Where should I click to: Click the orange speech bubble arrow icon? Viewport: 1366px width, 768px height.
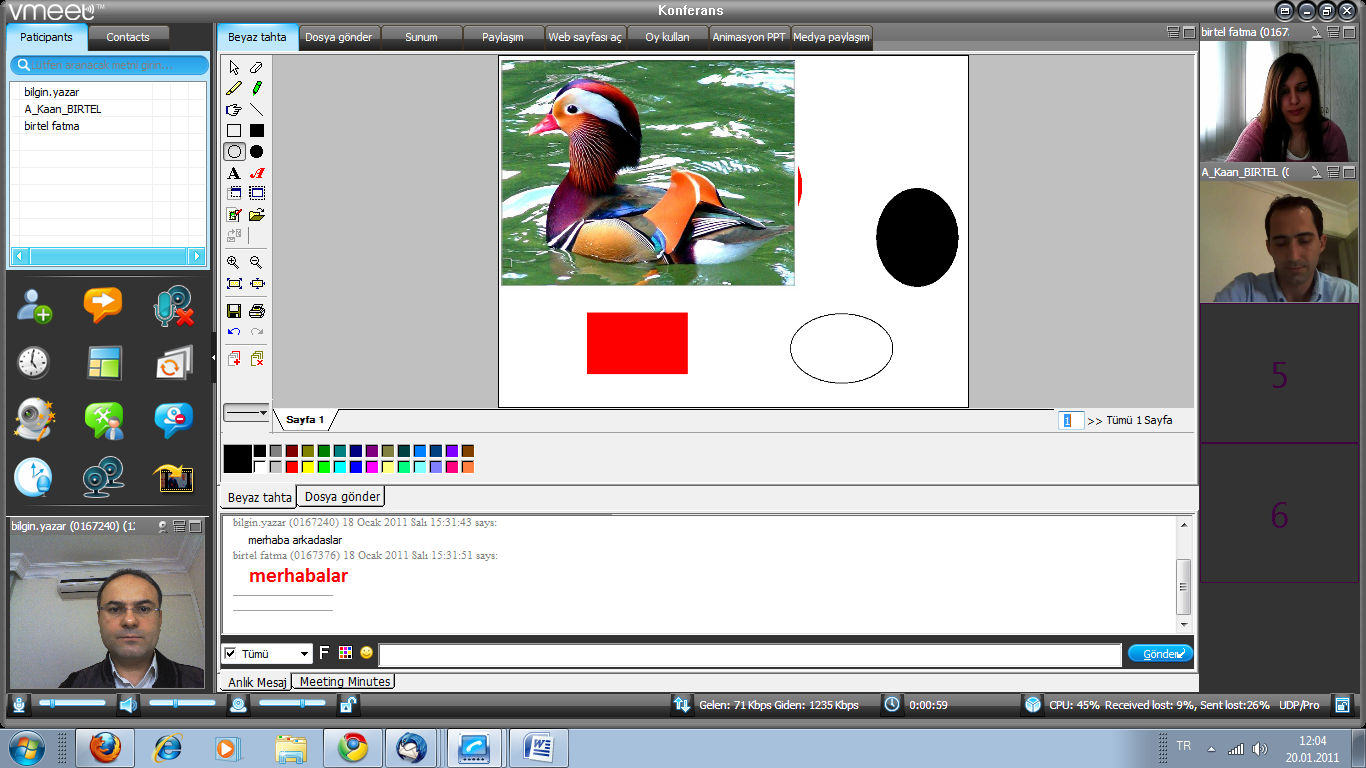tap(103, 304)
